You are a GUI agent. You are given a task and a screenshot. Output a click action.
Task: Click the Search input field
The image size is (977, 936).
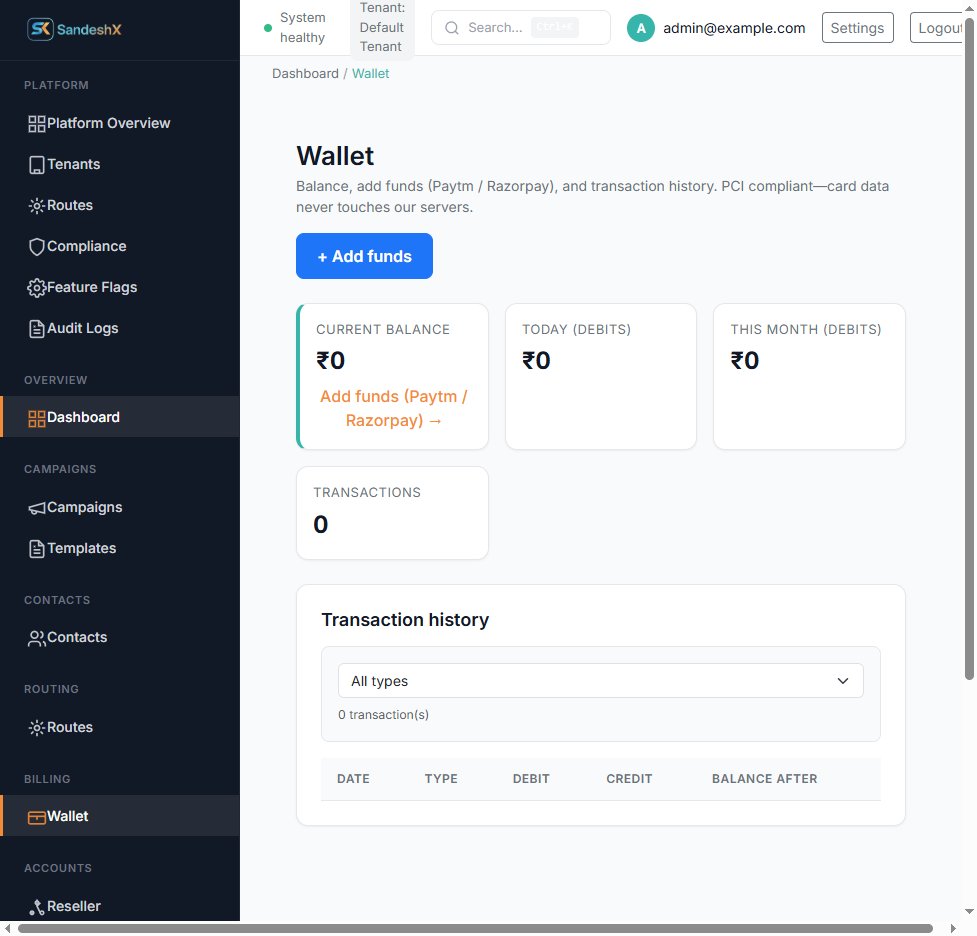click(521, 28)
